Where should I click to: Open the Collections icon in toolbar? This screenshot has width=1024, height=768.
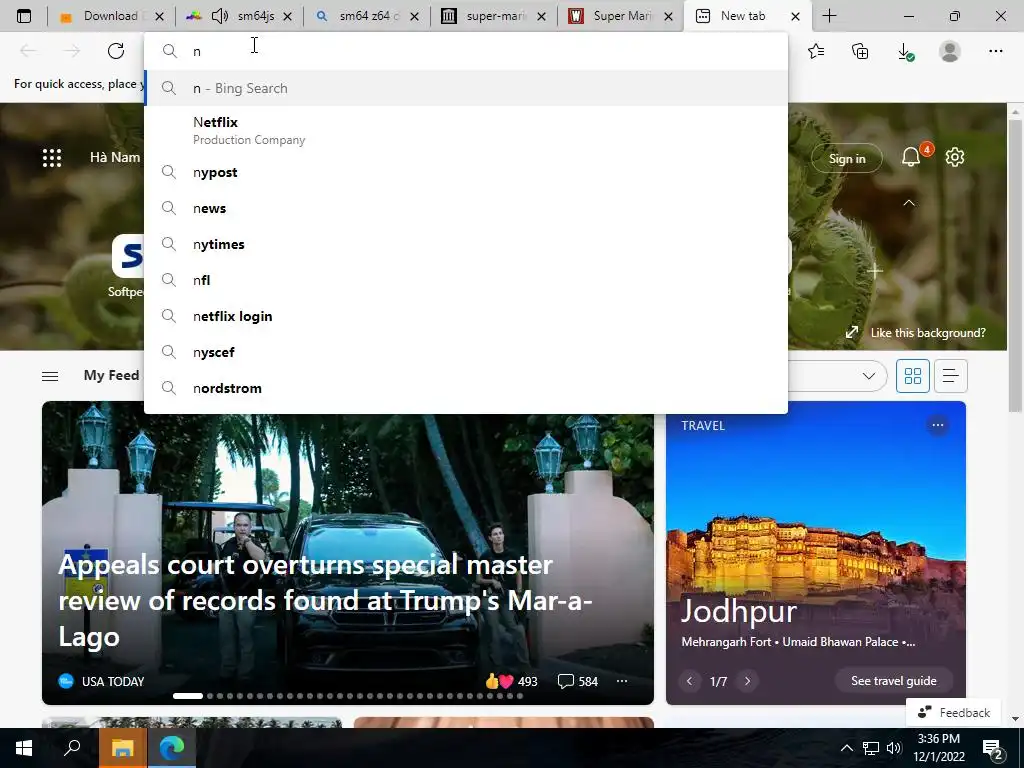click(860, 51)
